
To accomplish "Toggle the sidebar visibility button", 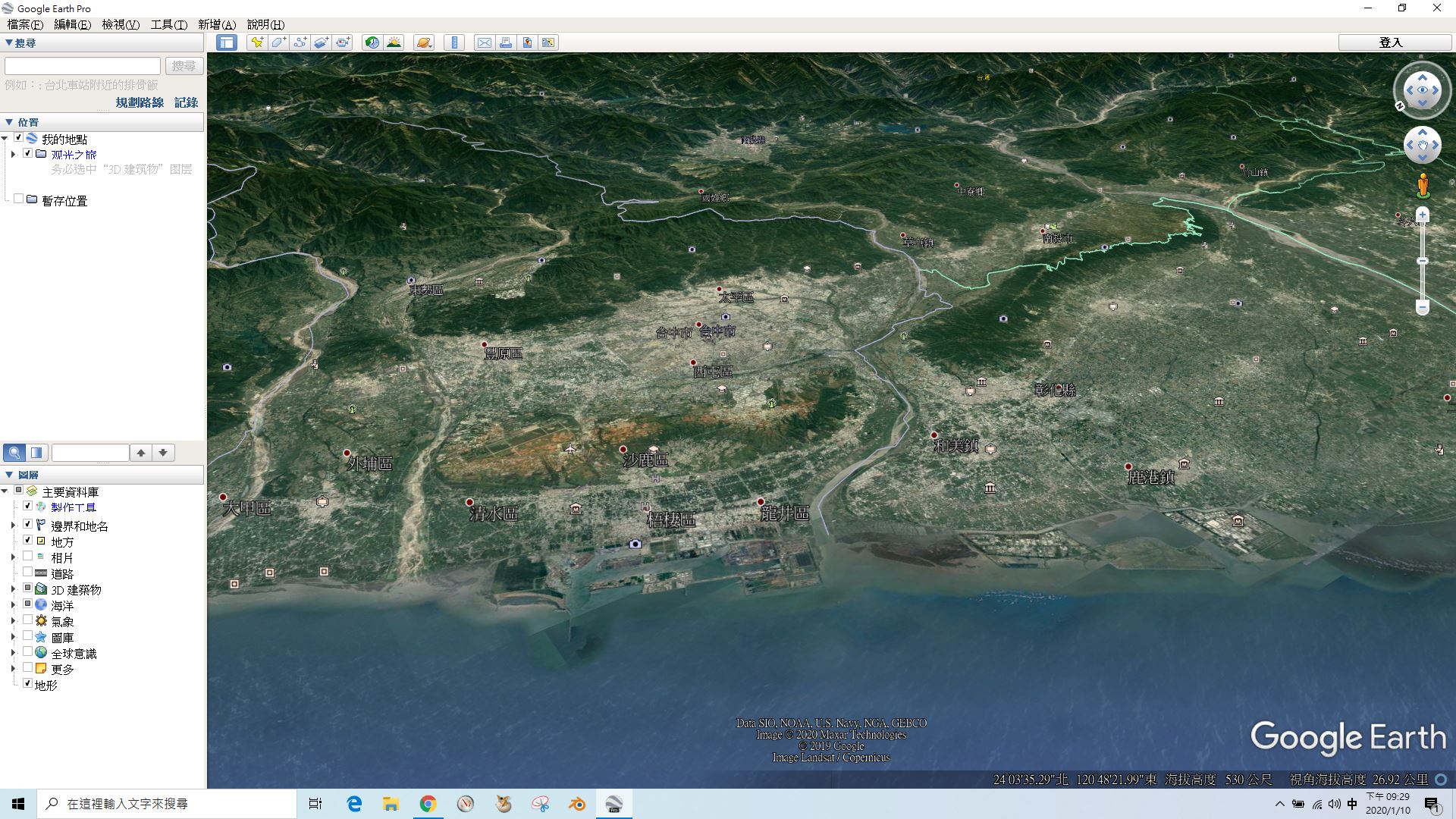I will (x=226, y=42).
